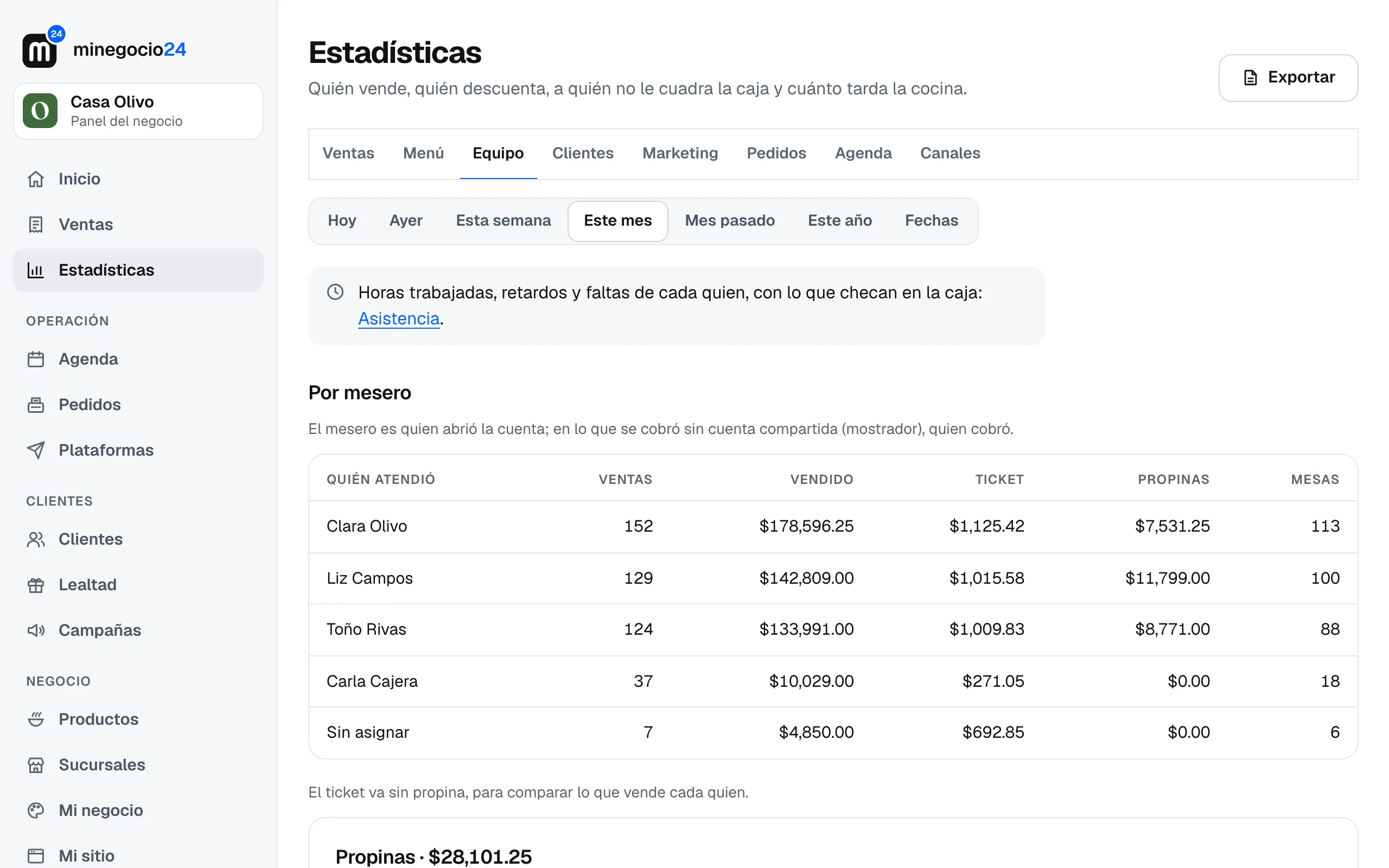Click the Carla Cajera row name
The width and height of the screenshot is (1389, 868).
pos(372,681)
